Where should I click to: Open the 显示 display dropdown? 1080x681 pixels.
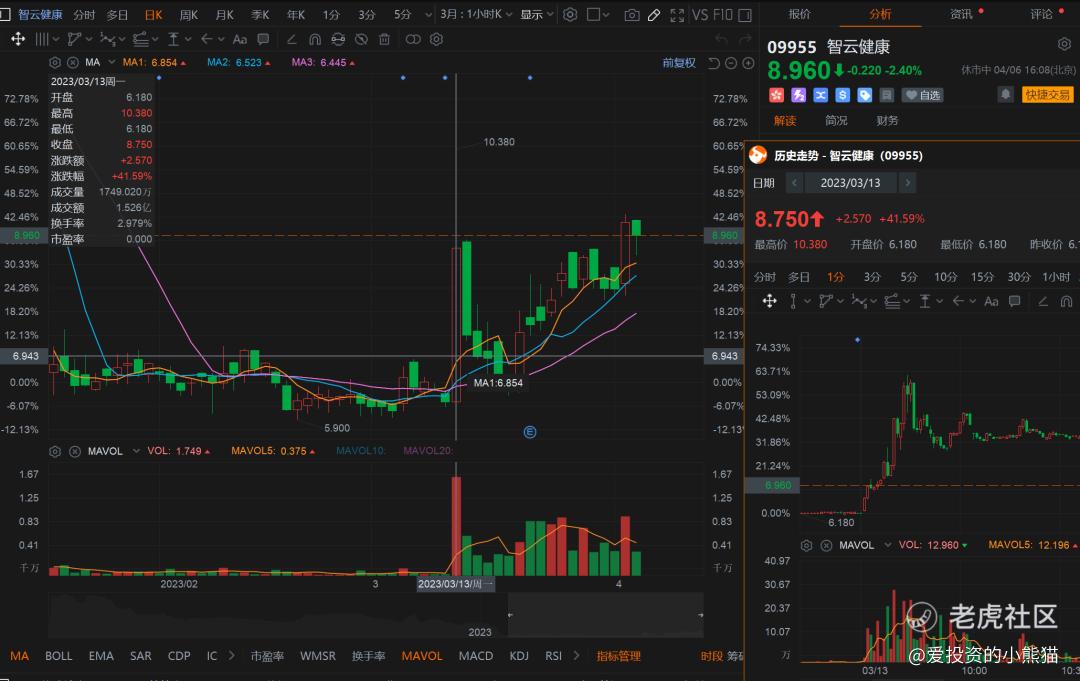[537, 14]
